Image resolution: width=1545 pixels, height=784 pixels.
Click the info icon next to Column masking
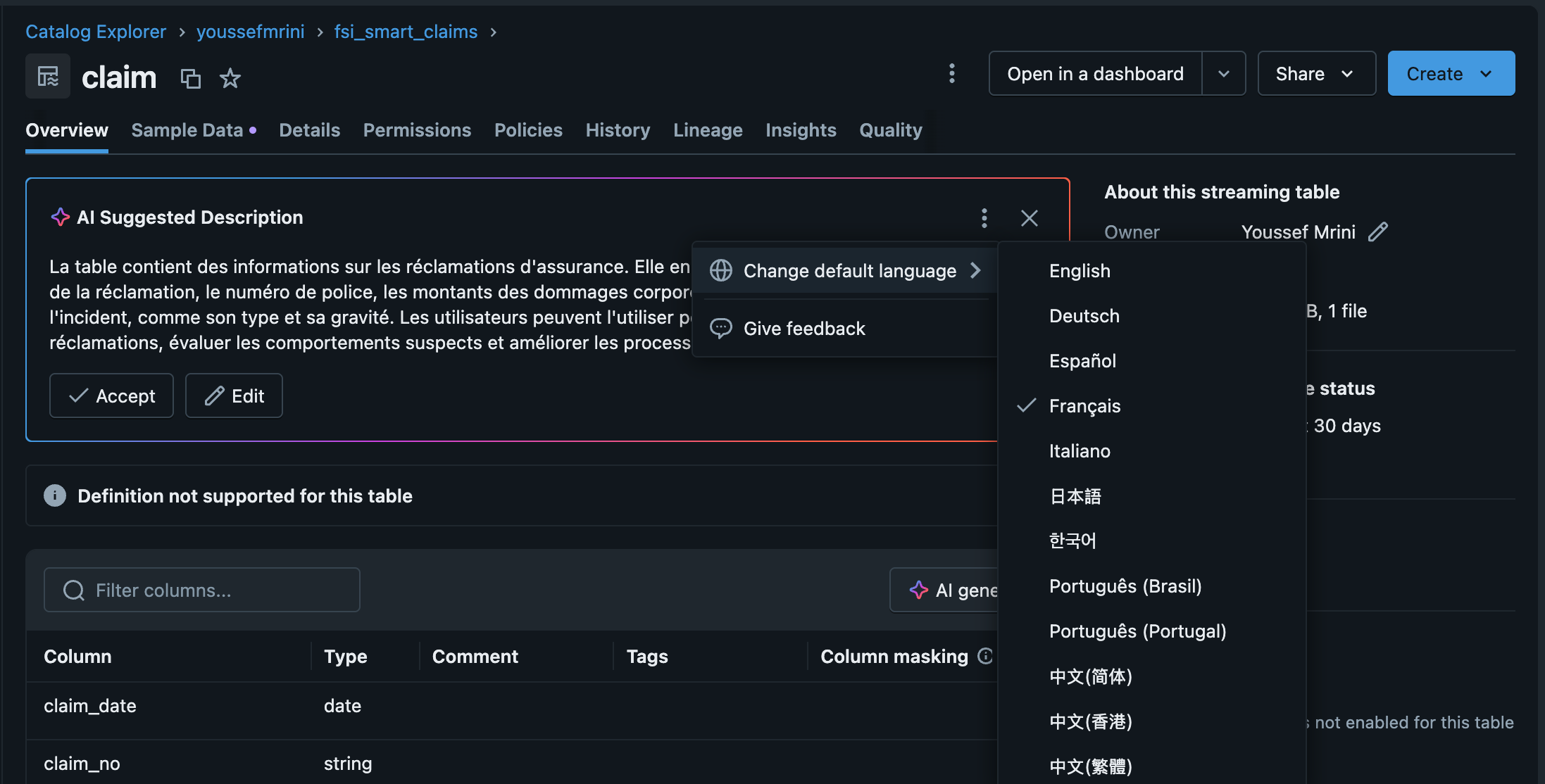[985, 656]
